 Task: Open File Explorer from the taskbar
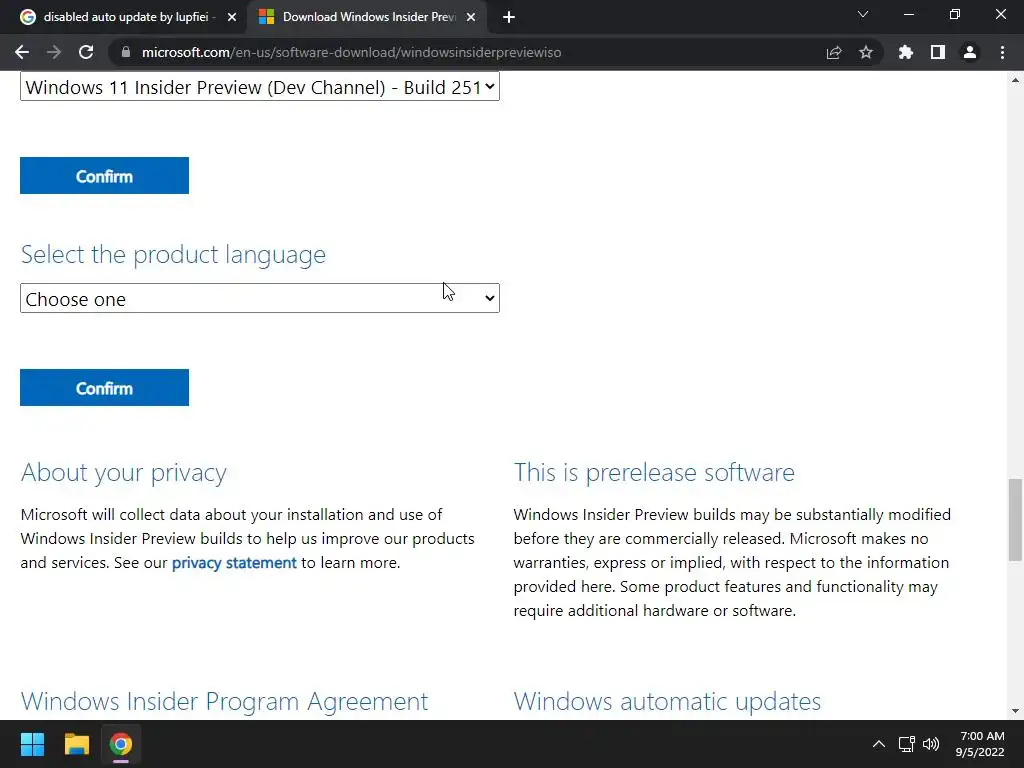pos(76,744)
